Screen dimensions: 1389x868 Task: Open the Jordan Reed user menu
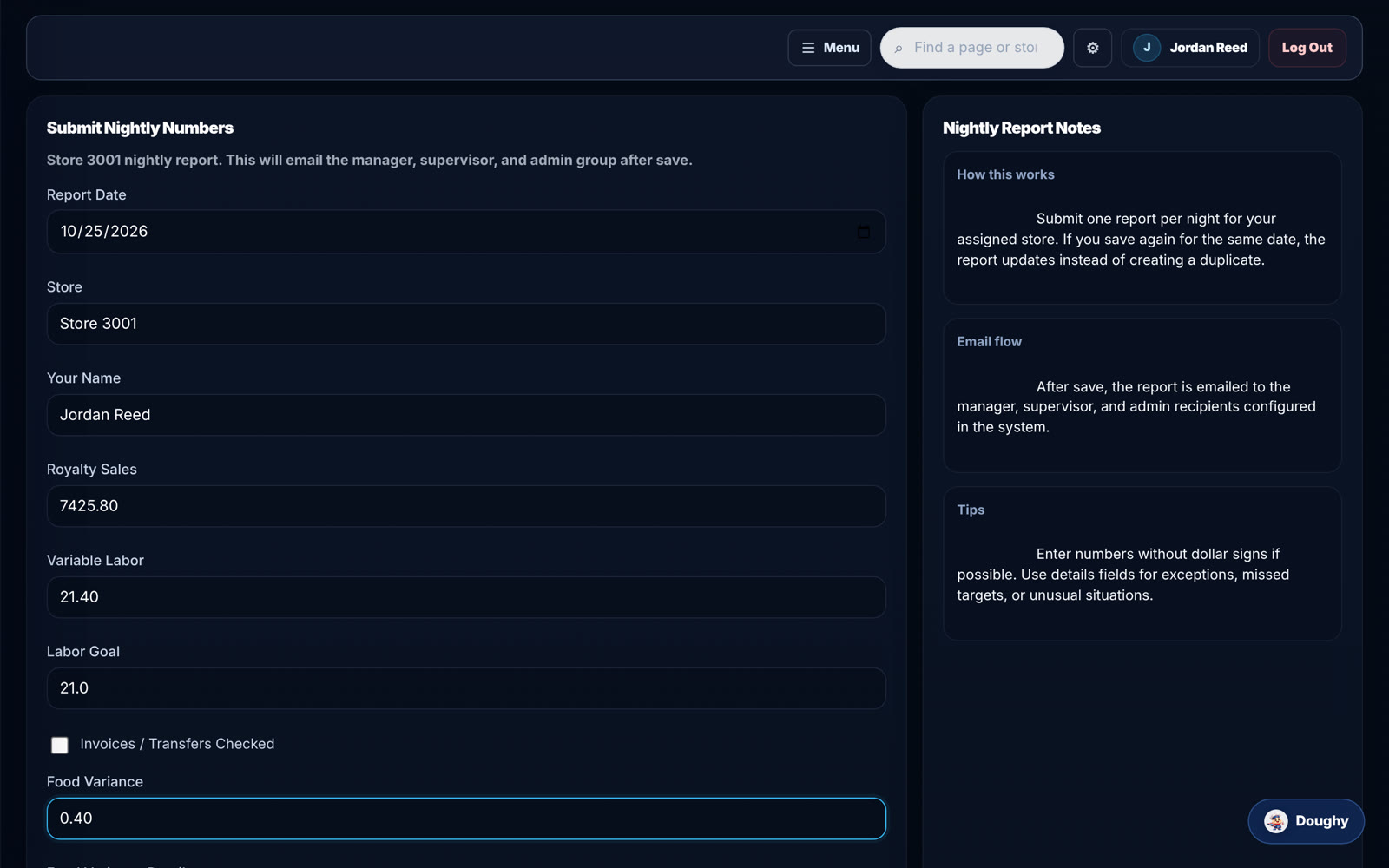(1189, 48)
